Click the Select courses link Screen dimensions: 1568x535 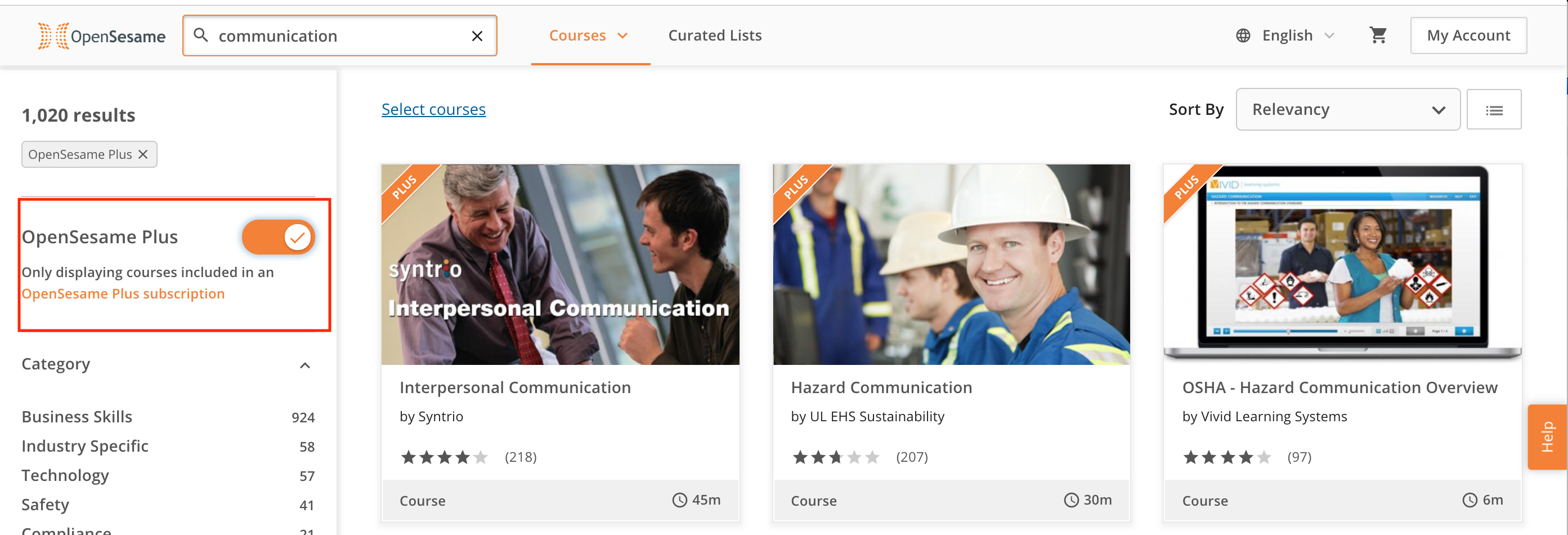pyautogui.click(x=433, y=109)
